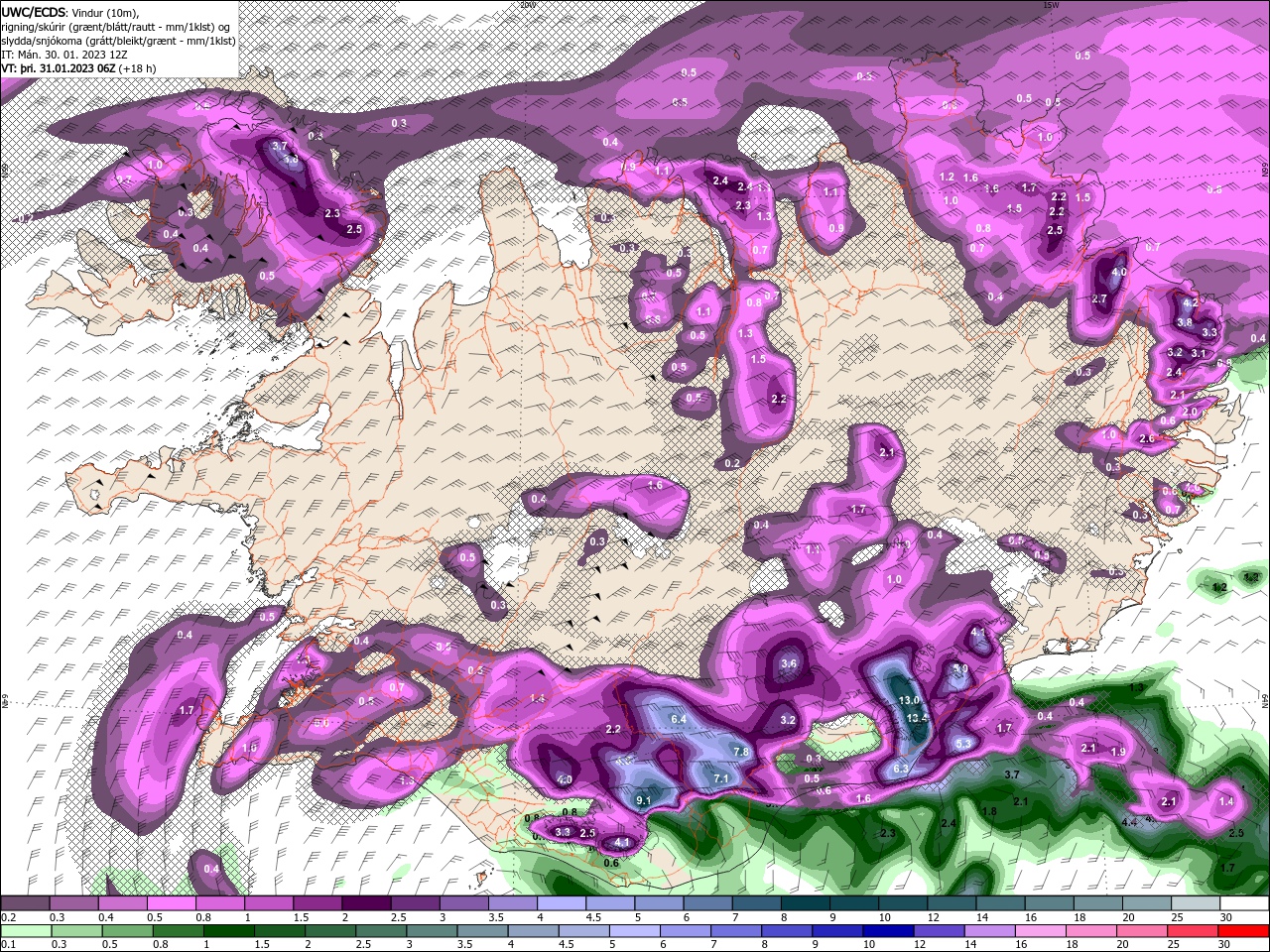Image resolution: width=1270 pixels, height=952 pixels.
Task: Click the UWC/ECDS title in the header box
Action: pos(35,11)
